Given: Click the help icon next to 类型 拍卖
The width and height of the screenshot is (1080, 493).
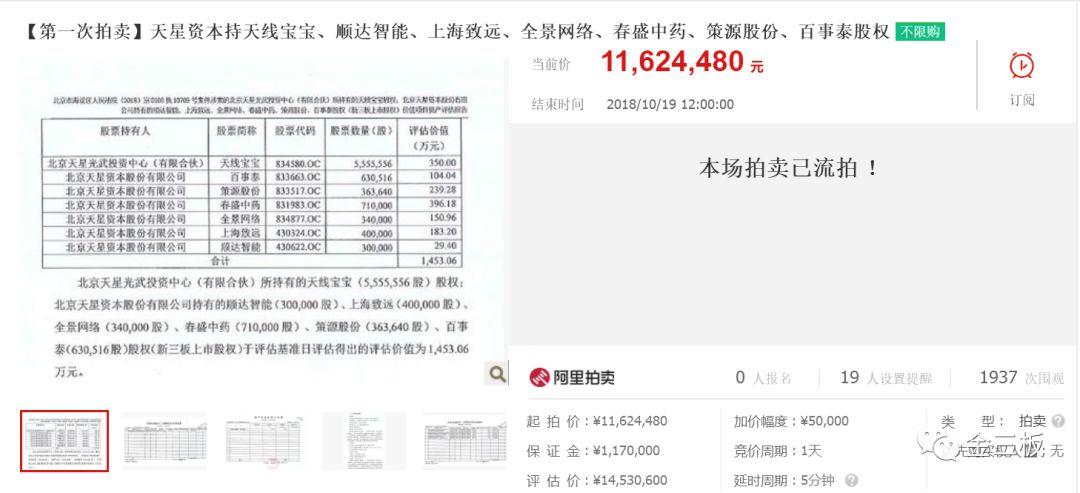Looking at the screenshot, I should point(1058,421).
